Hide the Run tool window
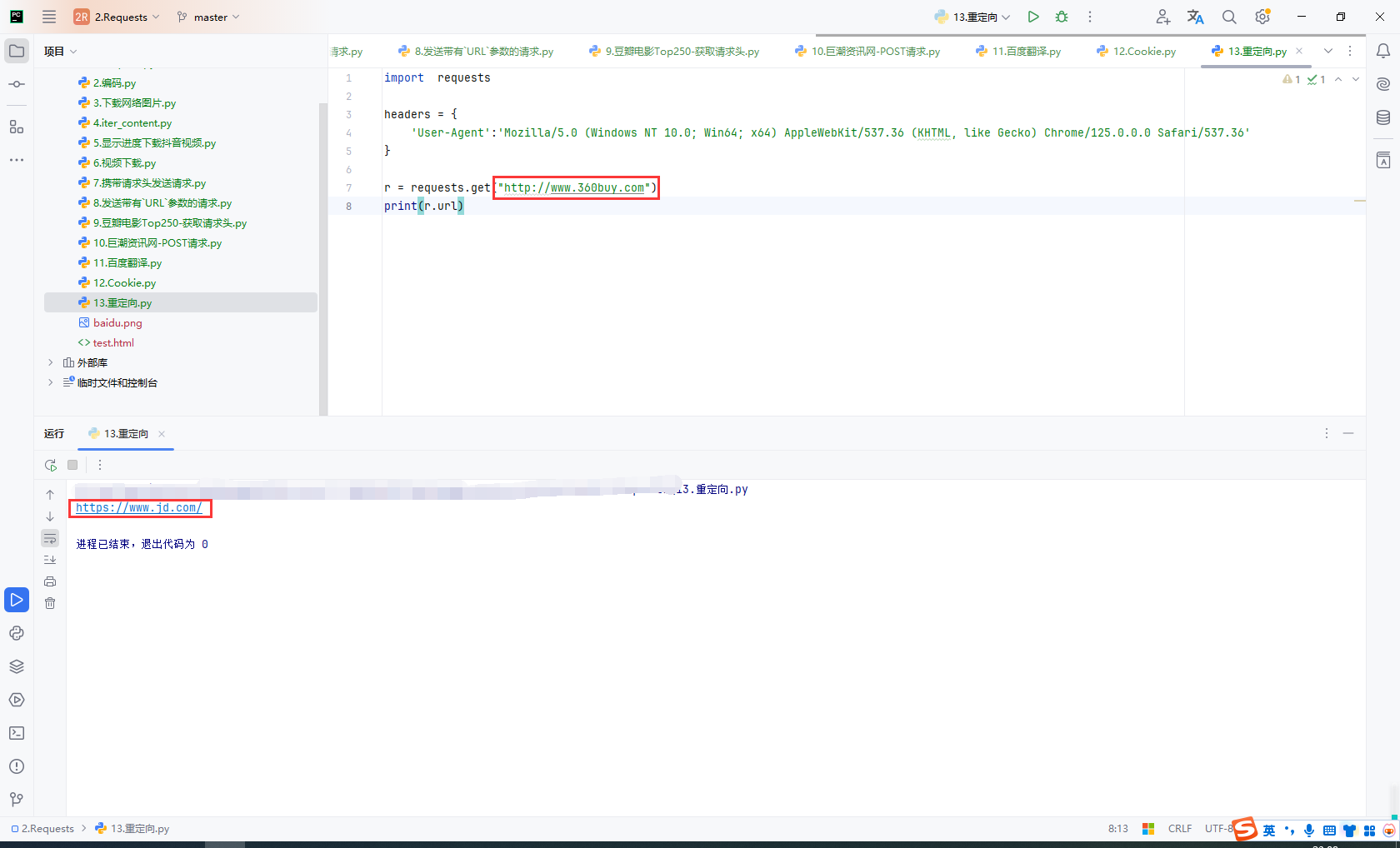This screenshot has width=1400, height=848. click(x=1348, y=433)
